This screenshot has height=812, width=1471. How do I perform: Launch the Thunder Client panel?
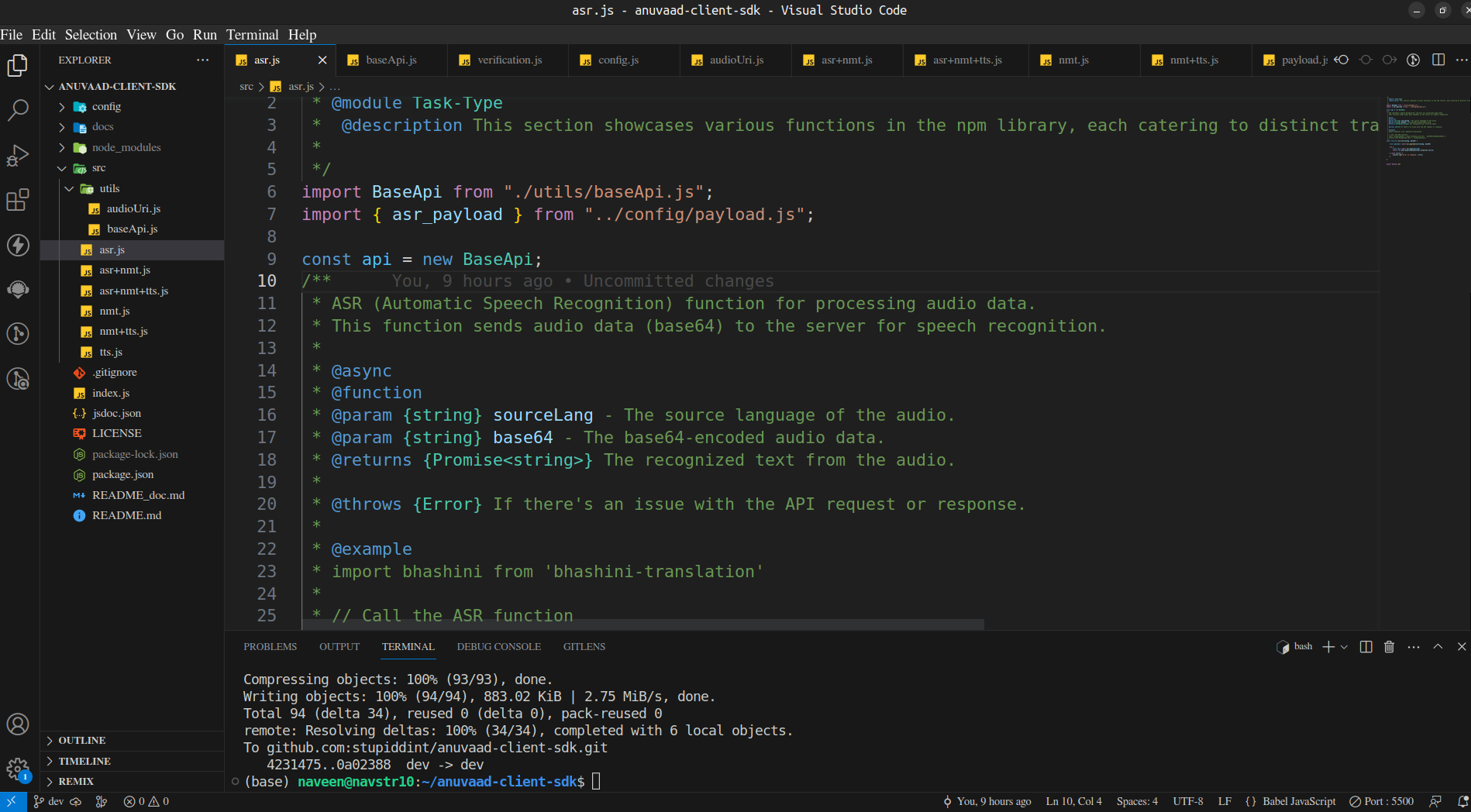click(18, 245)
